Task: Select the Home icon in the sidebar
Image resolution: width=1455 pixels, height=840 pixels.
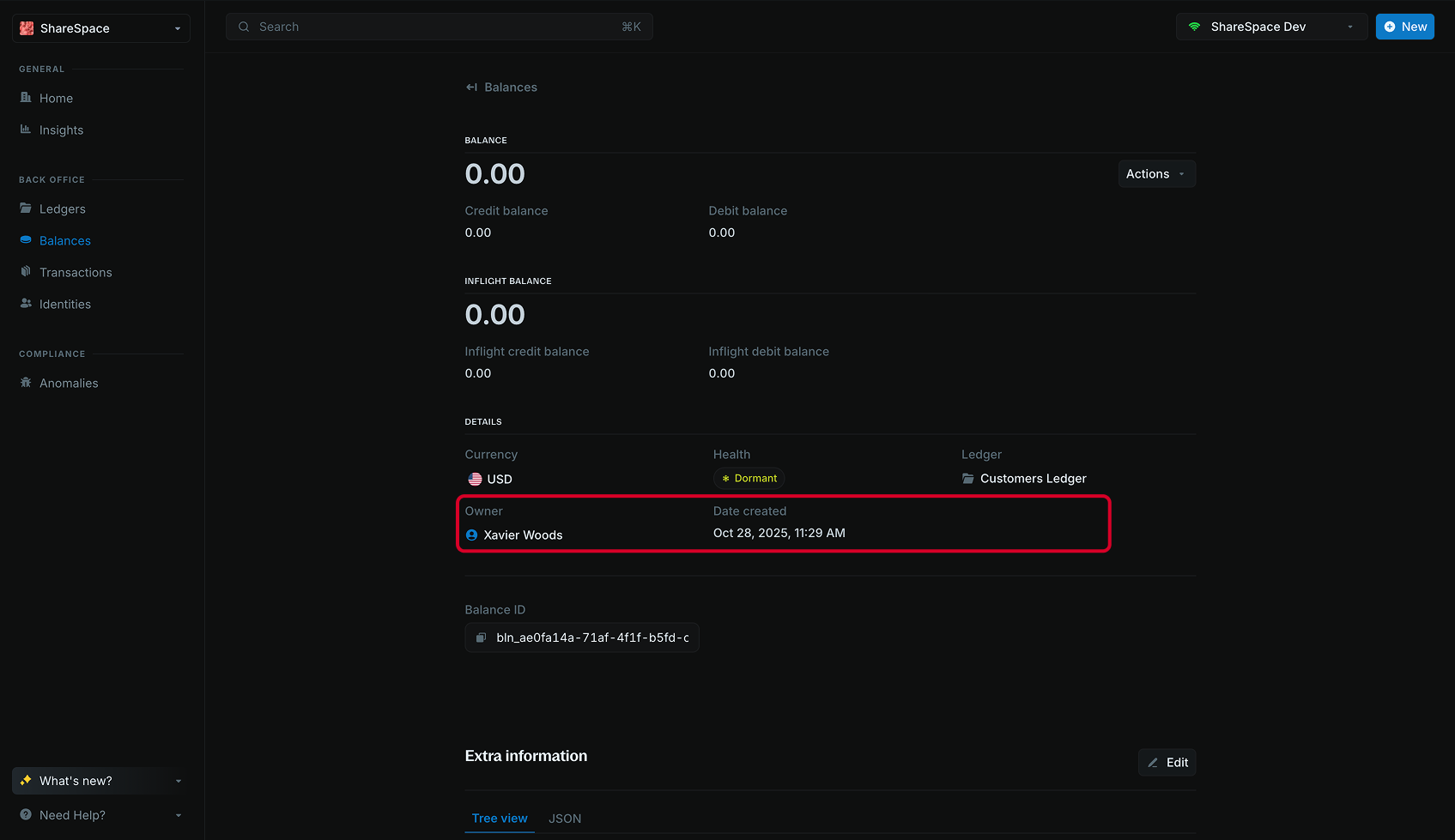Action: pyautogui.click(x=26, y=98)
